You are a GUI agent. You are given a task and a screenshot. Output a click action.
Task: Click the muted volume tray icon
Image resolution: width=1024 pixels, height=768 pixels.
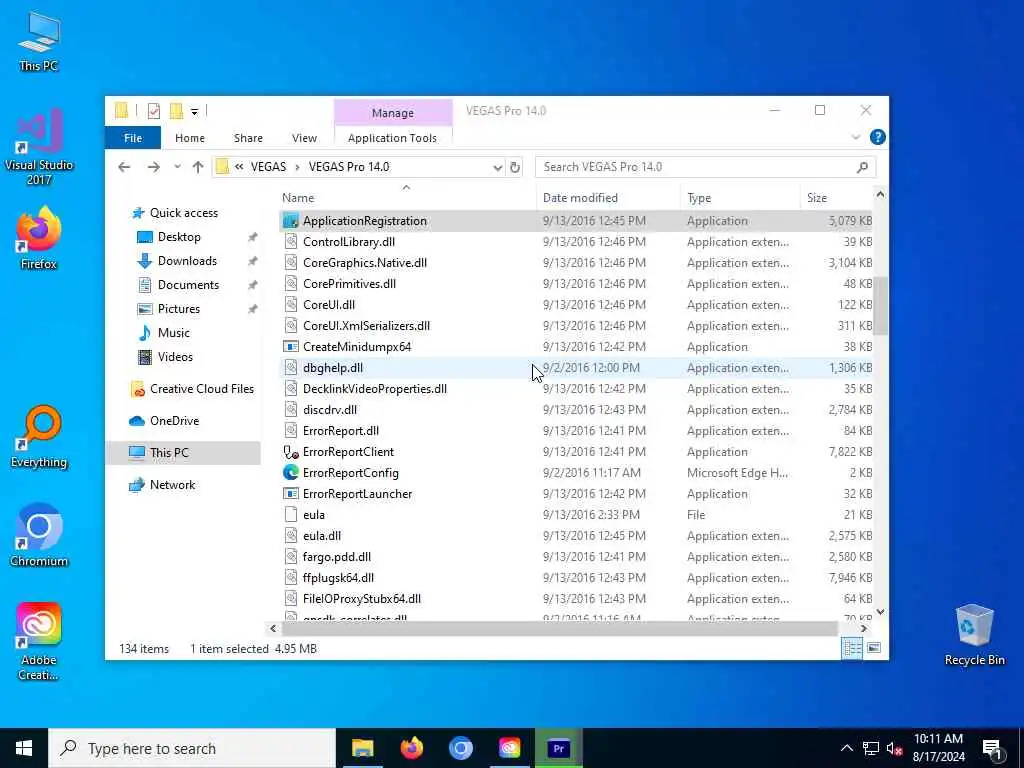coord(894,749)
